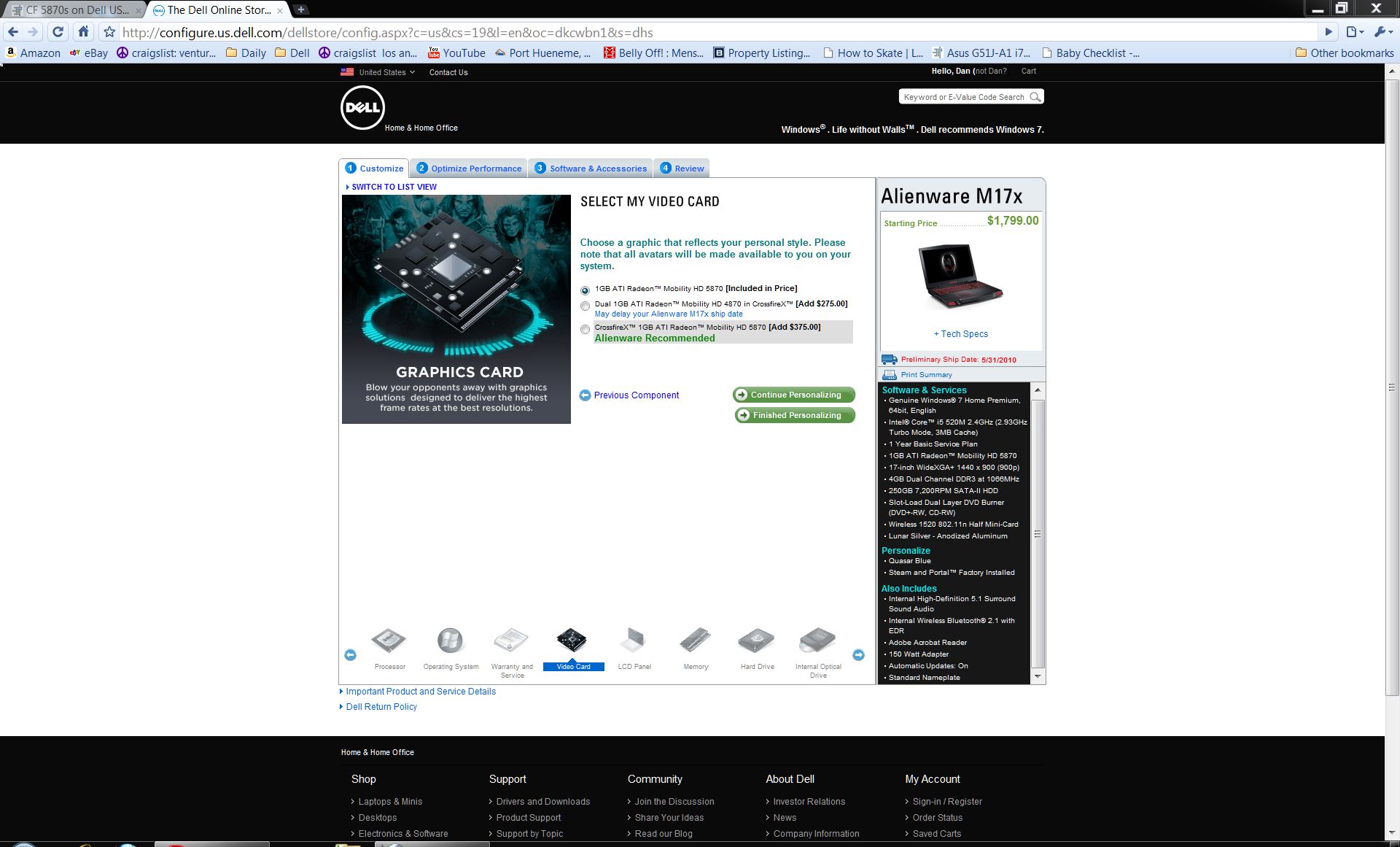Open the Cart link
This screenshot has width=1400, height=847.
pos(1029,71)
